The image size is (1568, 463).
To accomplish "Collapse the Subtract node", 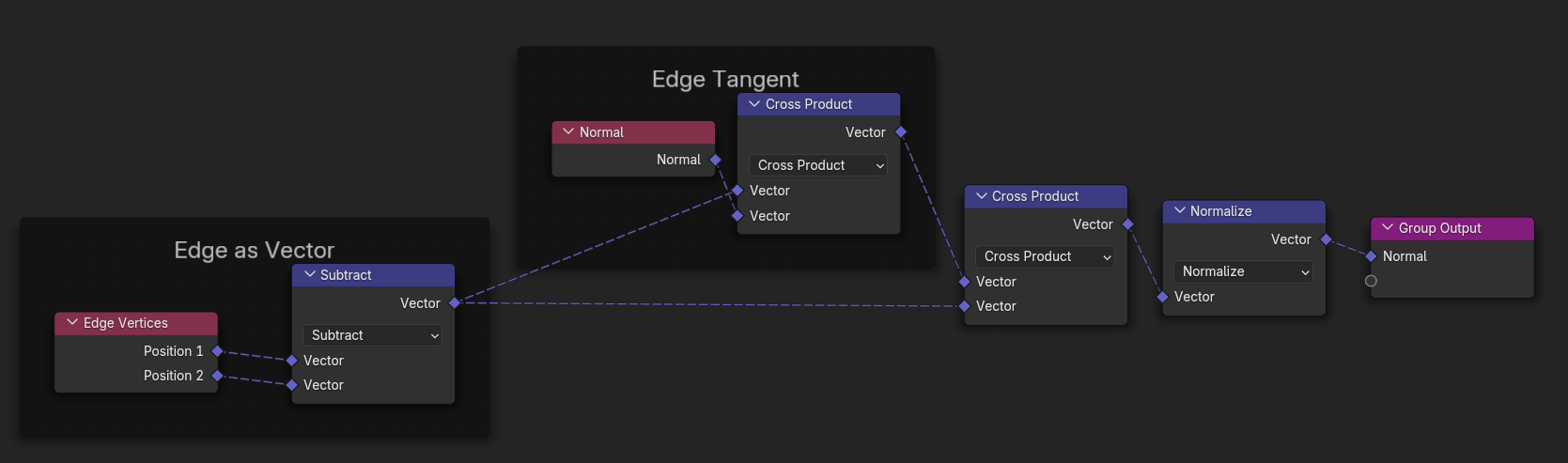I will [310, 274].
